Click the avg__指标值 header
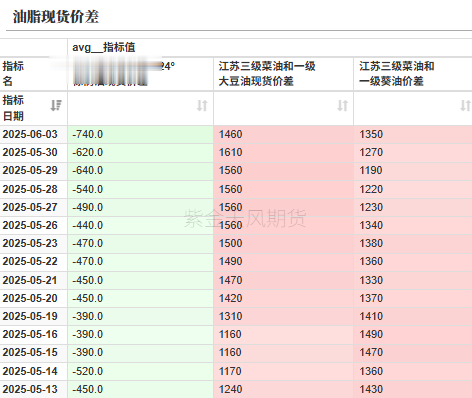This screenshot has width=472, height=398. coord(104,47)
